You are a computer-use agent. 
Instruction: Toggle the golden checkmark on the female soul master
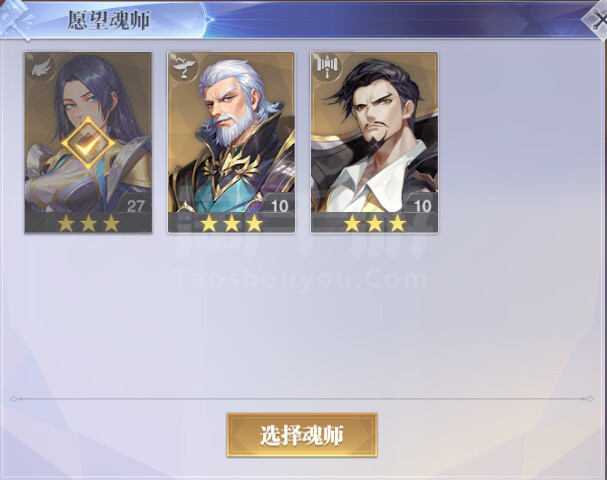point(88,144)
